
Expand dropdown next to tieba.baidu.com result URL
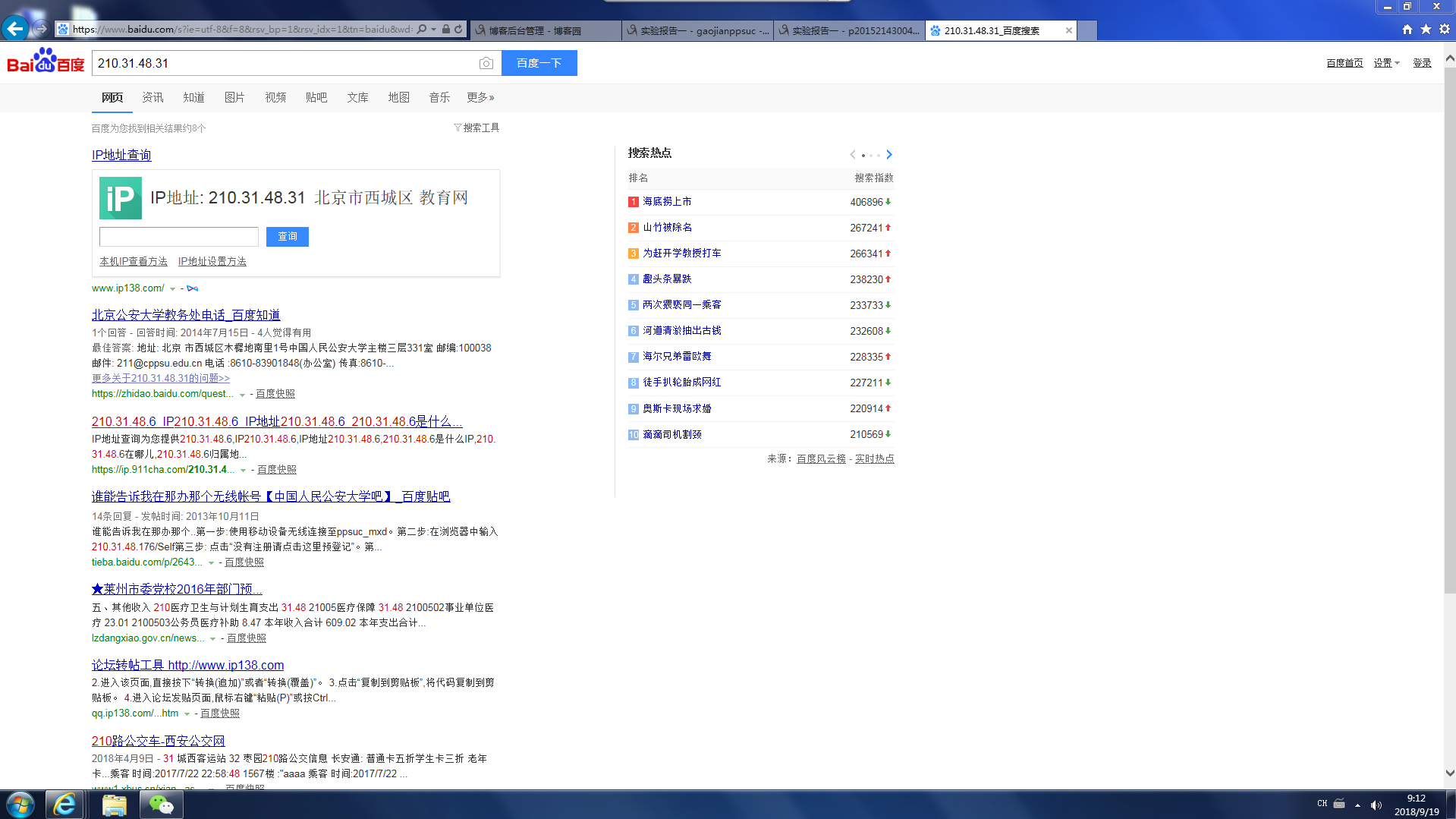(211, 563)
